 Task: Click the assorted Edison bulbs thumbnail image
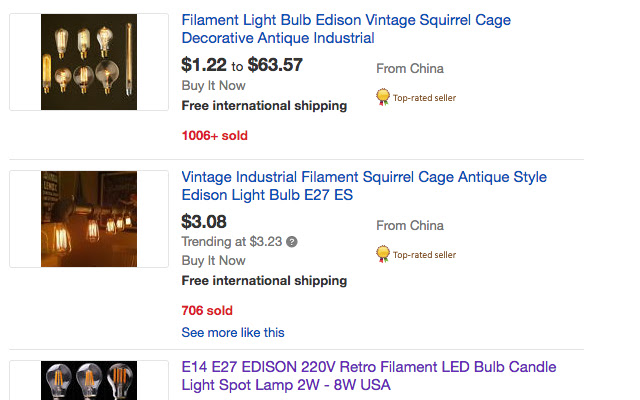click(x=89, y=62)
